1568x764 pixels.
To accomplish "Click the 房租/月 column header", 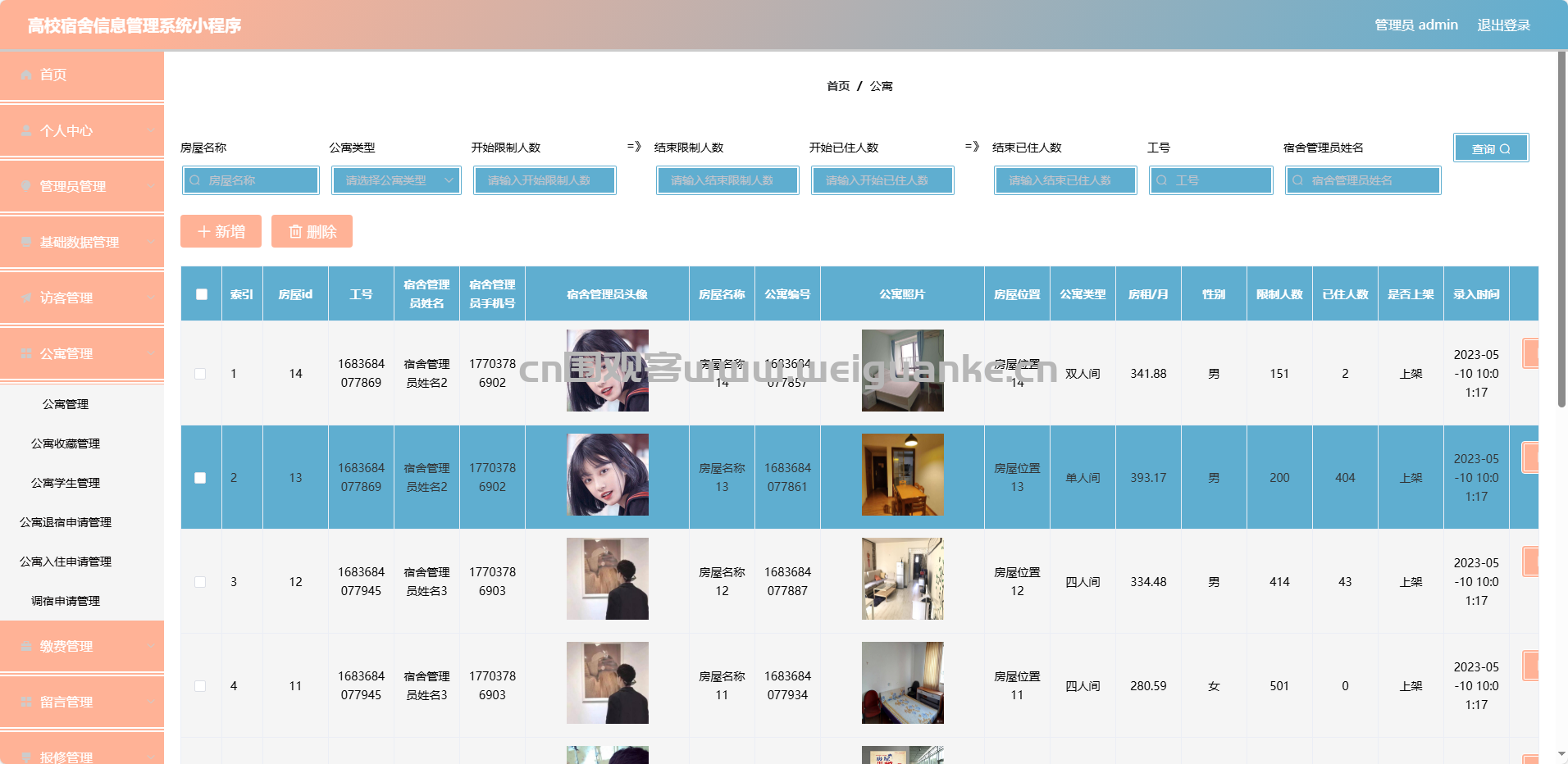I will pos(1148,294).
